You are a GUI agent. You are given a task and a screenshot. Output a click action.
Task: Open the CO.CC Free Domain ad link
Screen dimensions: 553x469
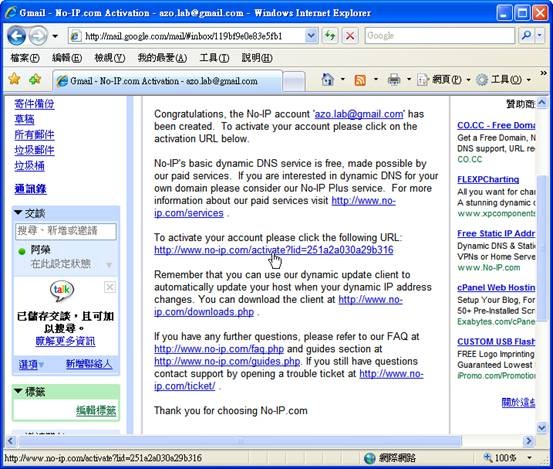[x=496, y=125]
